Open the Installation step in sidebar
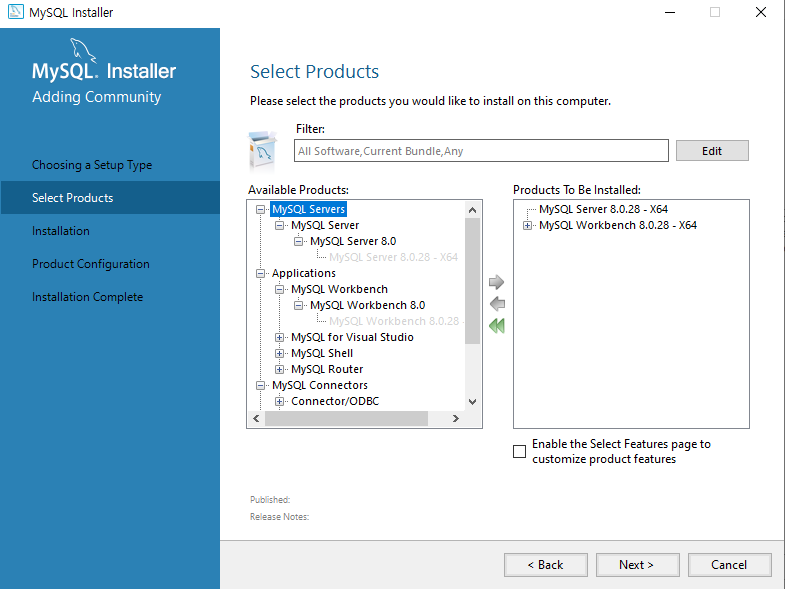This screenshot has width=785, height=589. [61, 231]
